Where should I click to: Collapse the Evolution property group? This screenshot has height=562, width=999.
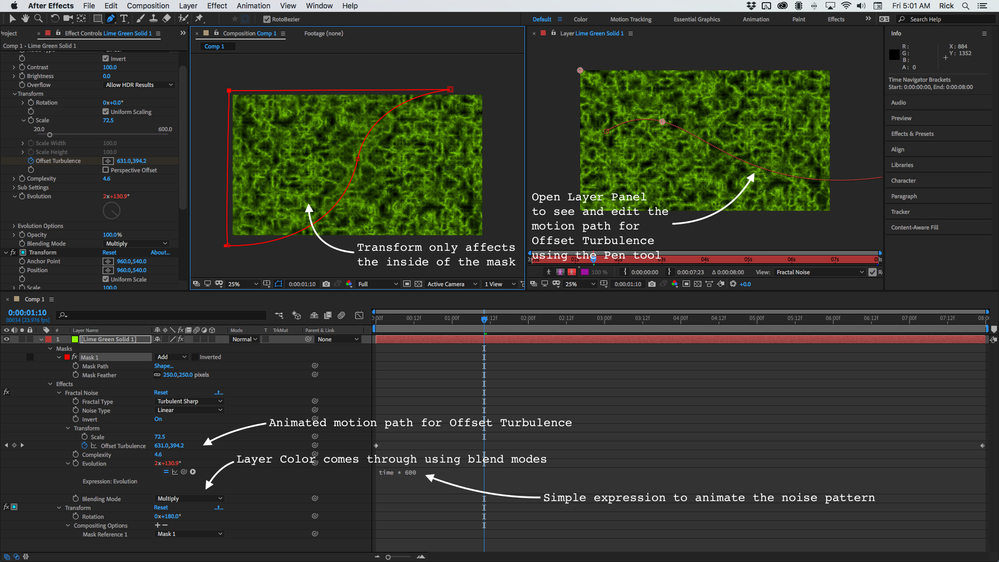14,196
